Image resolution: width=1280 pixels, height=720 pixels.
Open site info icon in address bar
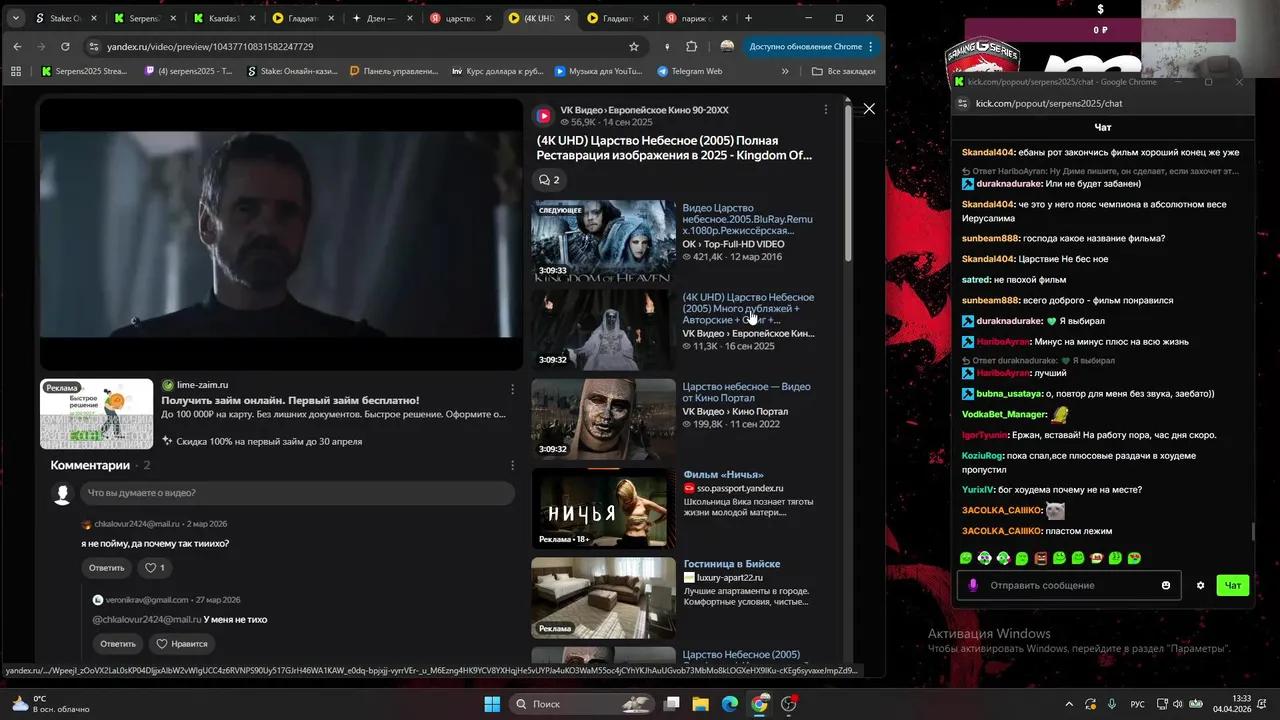(94, 46)
